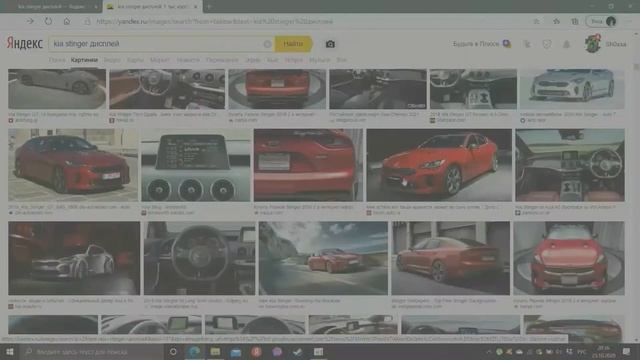This screenshot has height=360, width=640.
Task: Show hidden system tray icons
Action: pyautogui.click(x=489, y=352)
